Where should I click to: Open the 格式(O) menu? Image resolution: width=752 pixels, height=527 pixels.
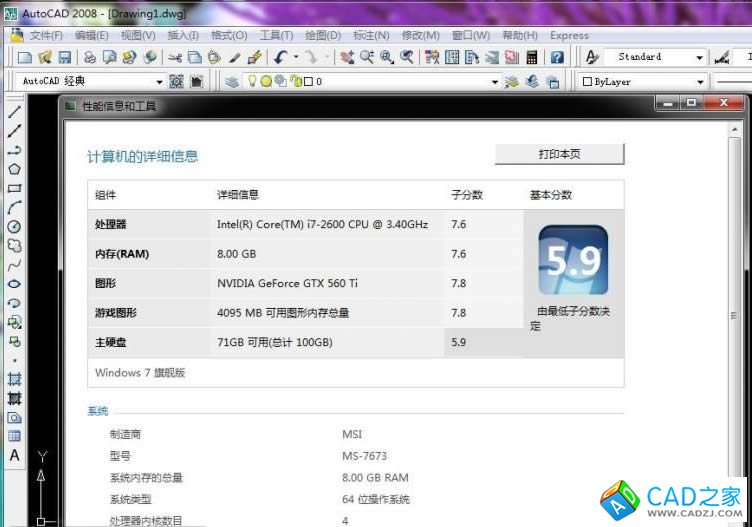[x=229, y=36]
